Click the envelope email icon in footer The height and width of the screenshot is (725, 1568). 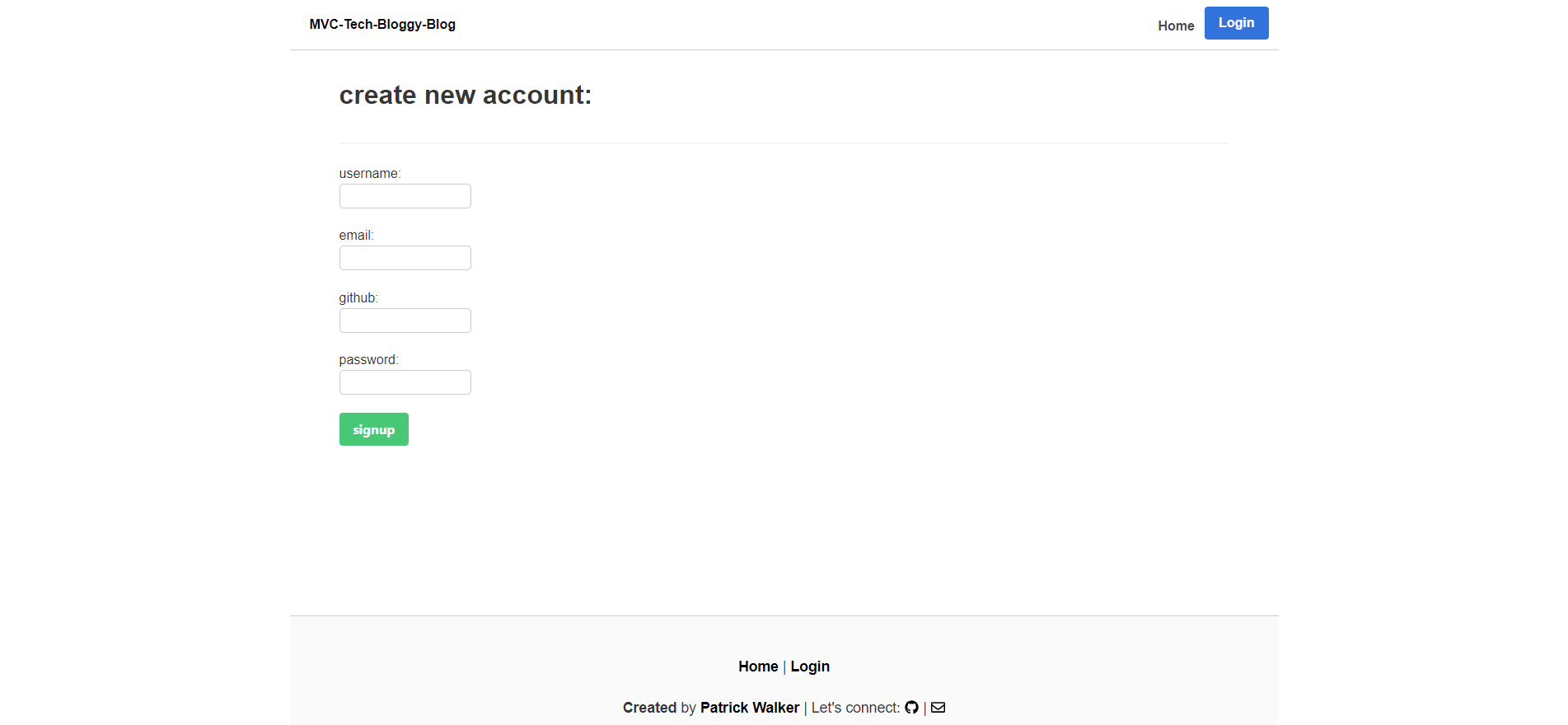pos(938,708)
